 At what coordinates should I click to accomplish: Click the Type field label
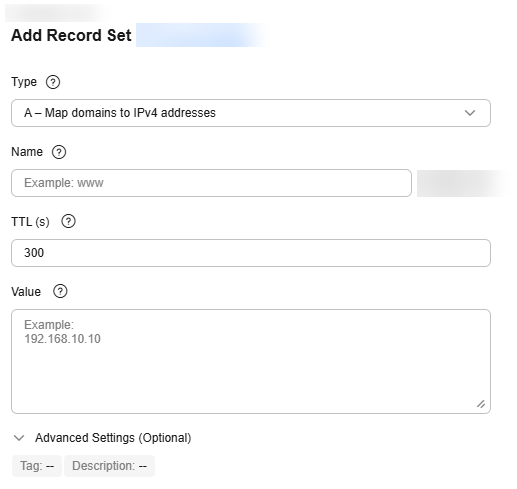(24, 82)
